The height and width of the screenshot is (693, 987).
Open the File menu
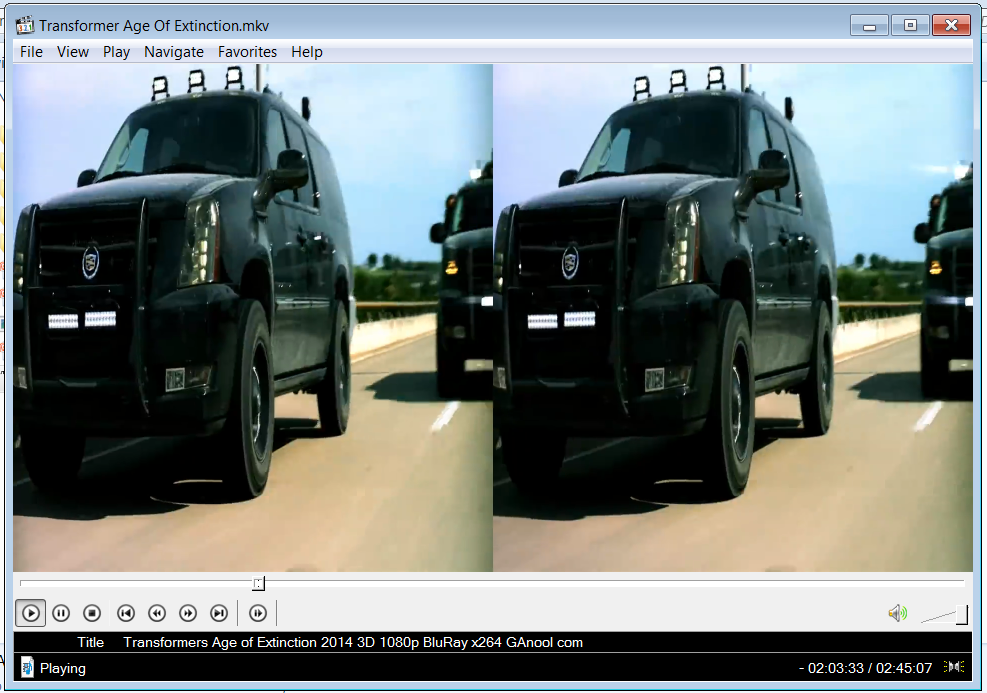(x=31, y=52)
